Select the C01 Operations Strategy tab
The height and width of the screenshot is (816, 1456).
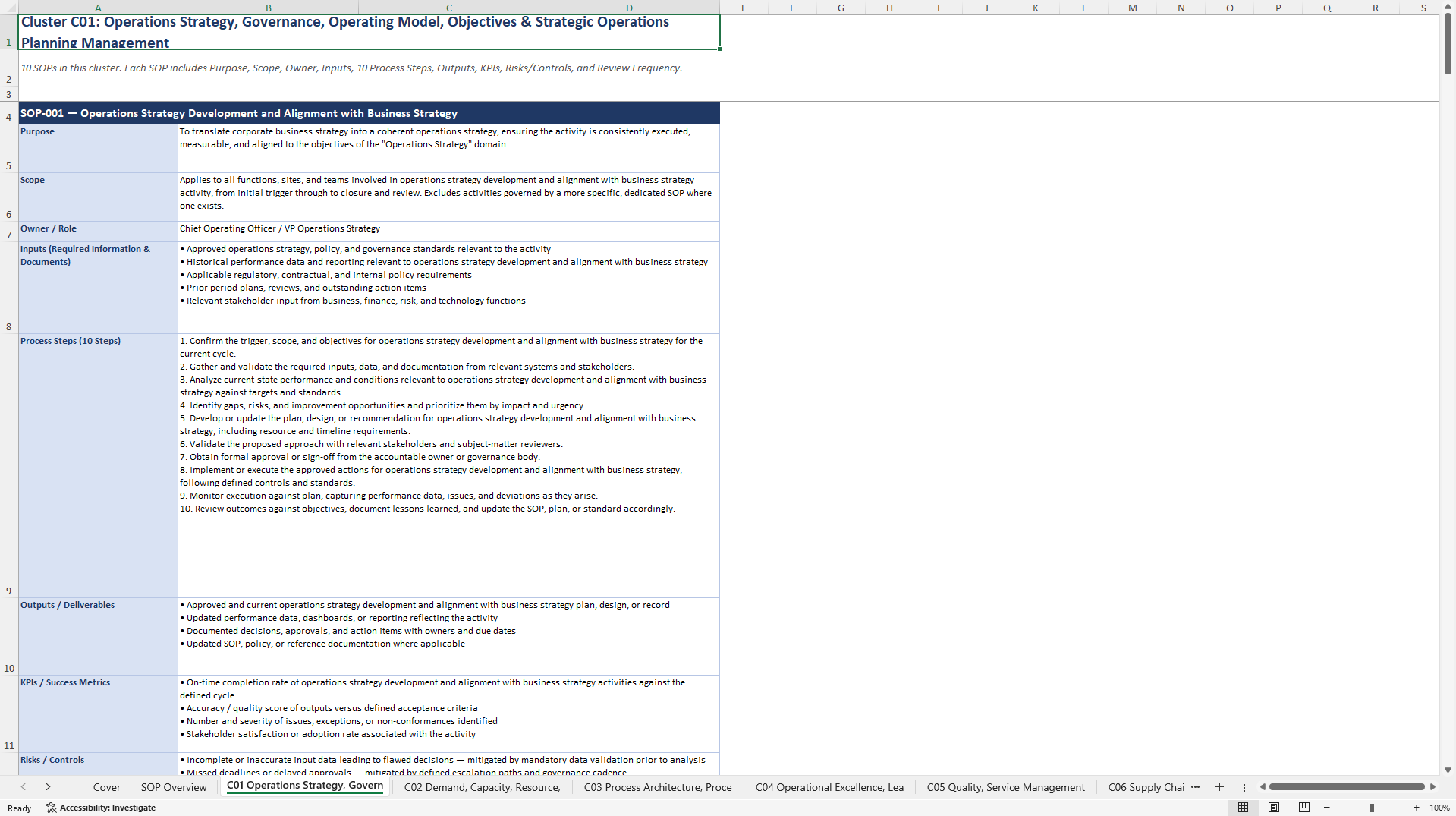click(305, 786)
